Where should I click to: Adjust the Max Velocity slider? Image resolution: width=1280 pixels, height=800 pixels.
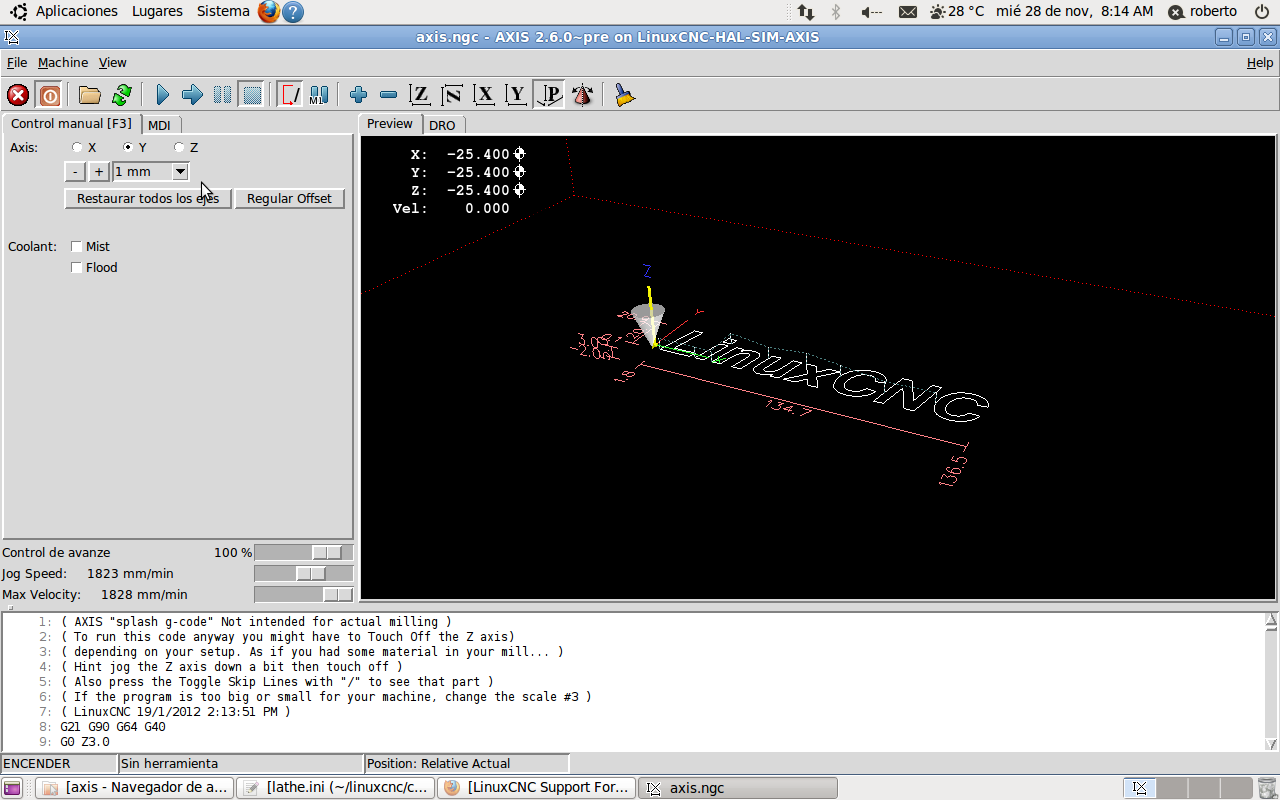pyautogui.click(x=304, y=594)
